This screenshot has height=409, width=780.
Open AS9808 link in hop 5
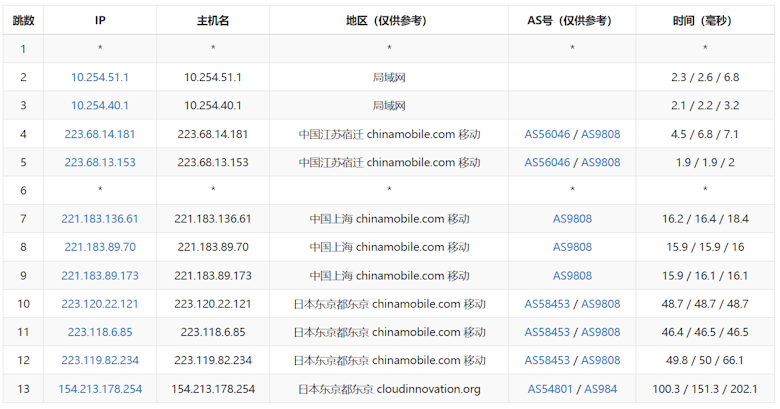(x=600, y=162)
